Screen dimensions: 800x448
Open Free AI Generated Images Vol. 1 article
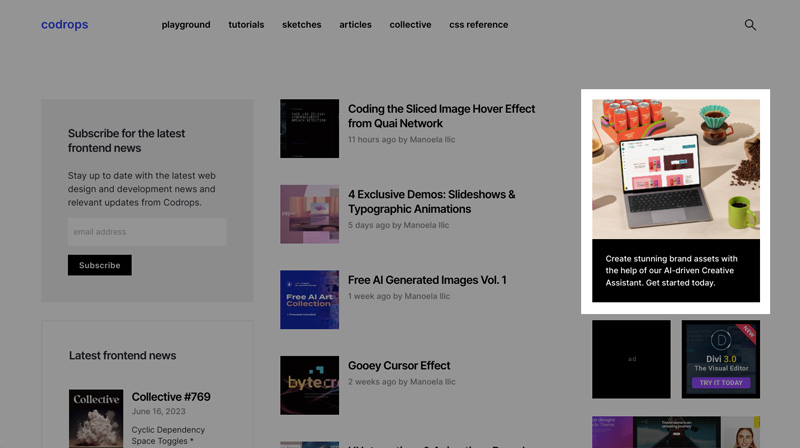tap(427, 280)
